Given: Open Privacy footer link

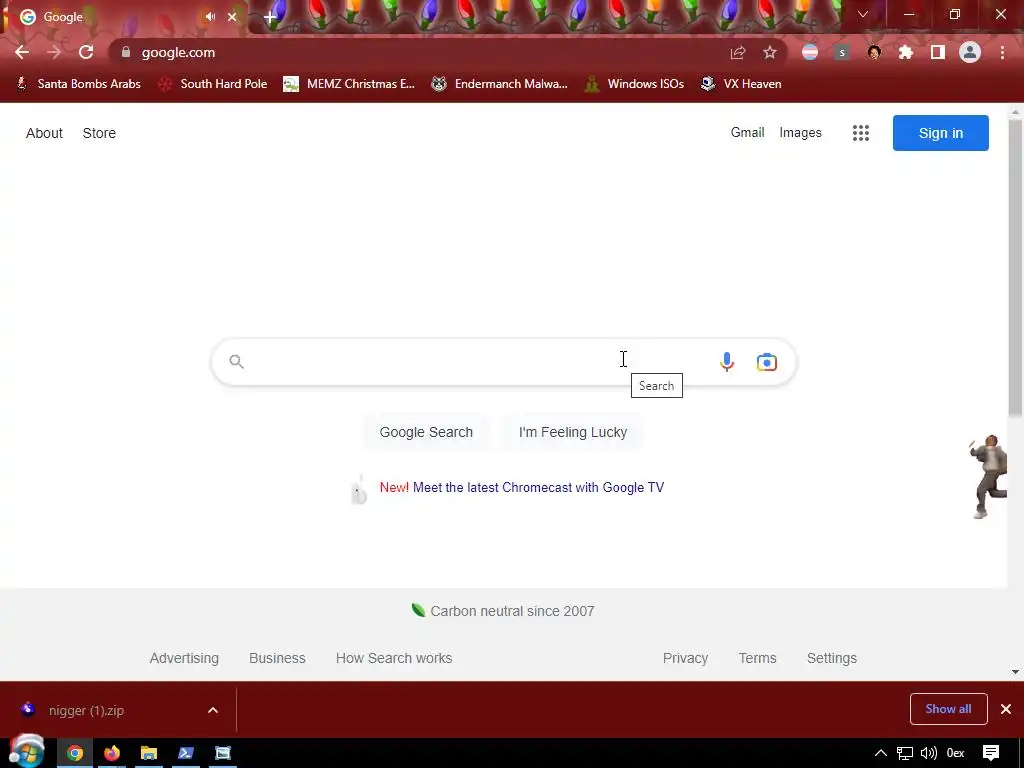Looking at the screenshot, I should [685, 658].
